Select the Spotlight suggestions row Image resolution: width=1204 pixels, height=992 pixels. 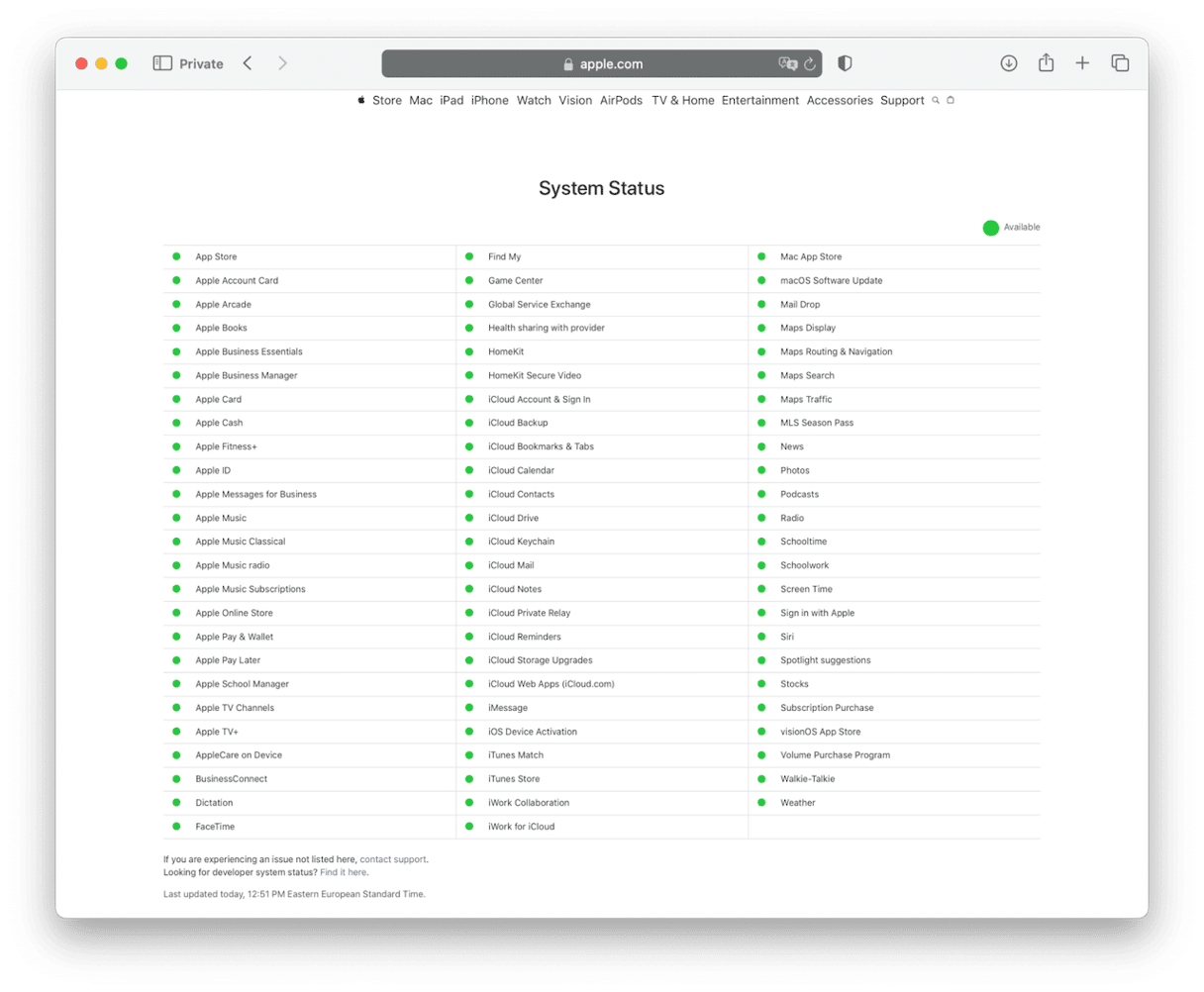[x=894, y=660]
